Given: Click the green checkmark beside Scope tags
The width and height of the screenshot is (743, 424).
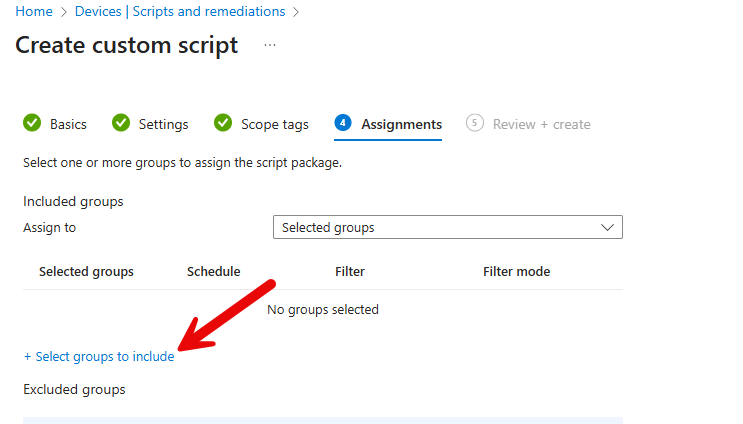Looking at the screenshot, I should coord(223,123).
